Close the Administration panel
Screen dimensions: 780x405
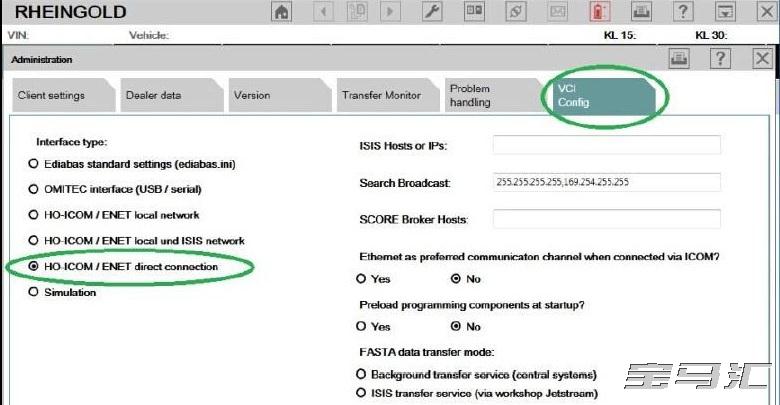click(x=762, y=59)
